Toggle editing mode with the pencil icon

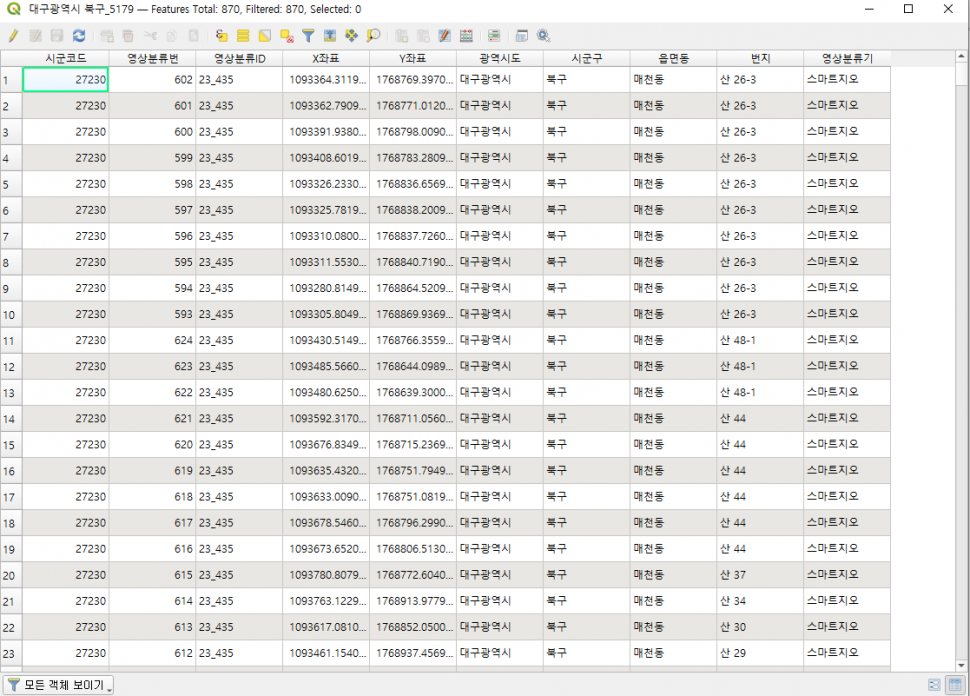pos(13,36)
